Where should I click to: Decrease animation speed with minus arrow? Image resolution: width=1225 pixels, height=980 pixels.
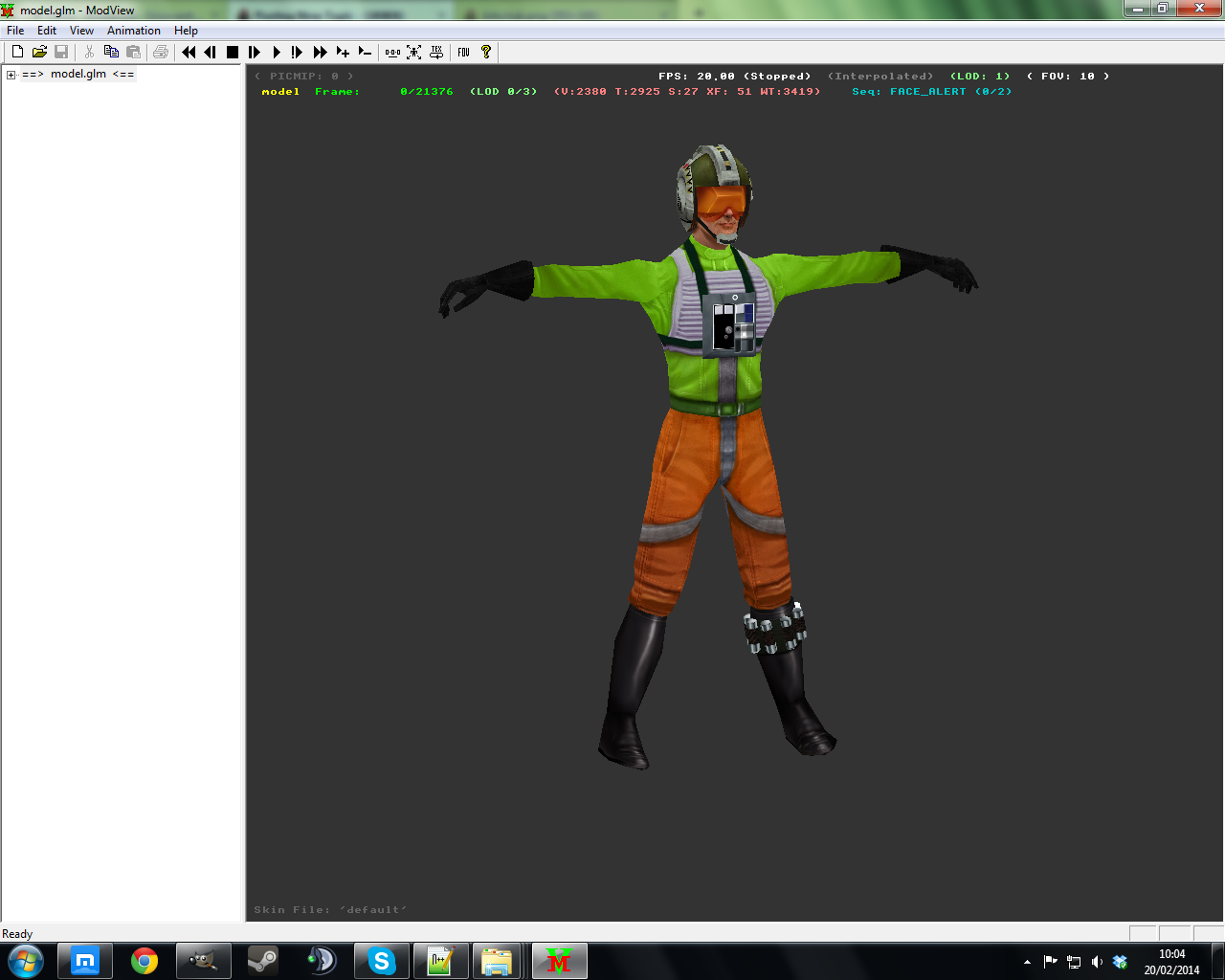pyautogui.click(x=365, y=52)
